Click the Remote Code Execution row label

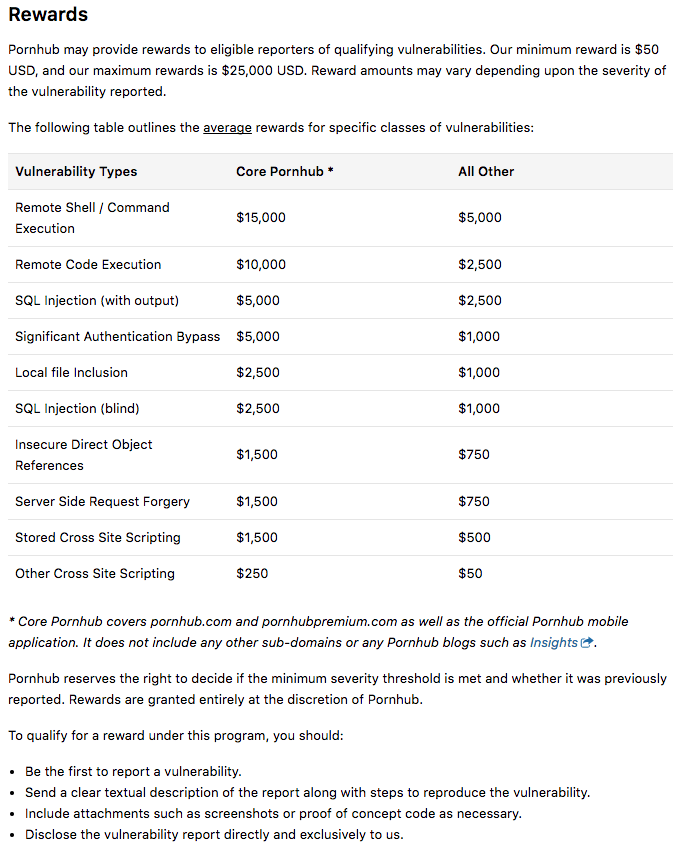pyautogui.click(x=88, y=265)
